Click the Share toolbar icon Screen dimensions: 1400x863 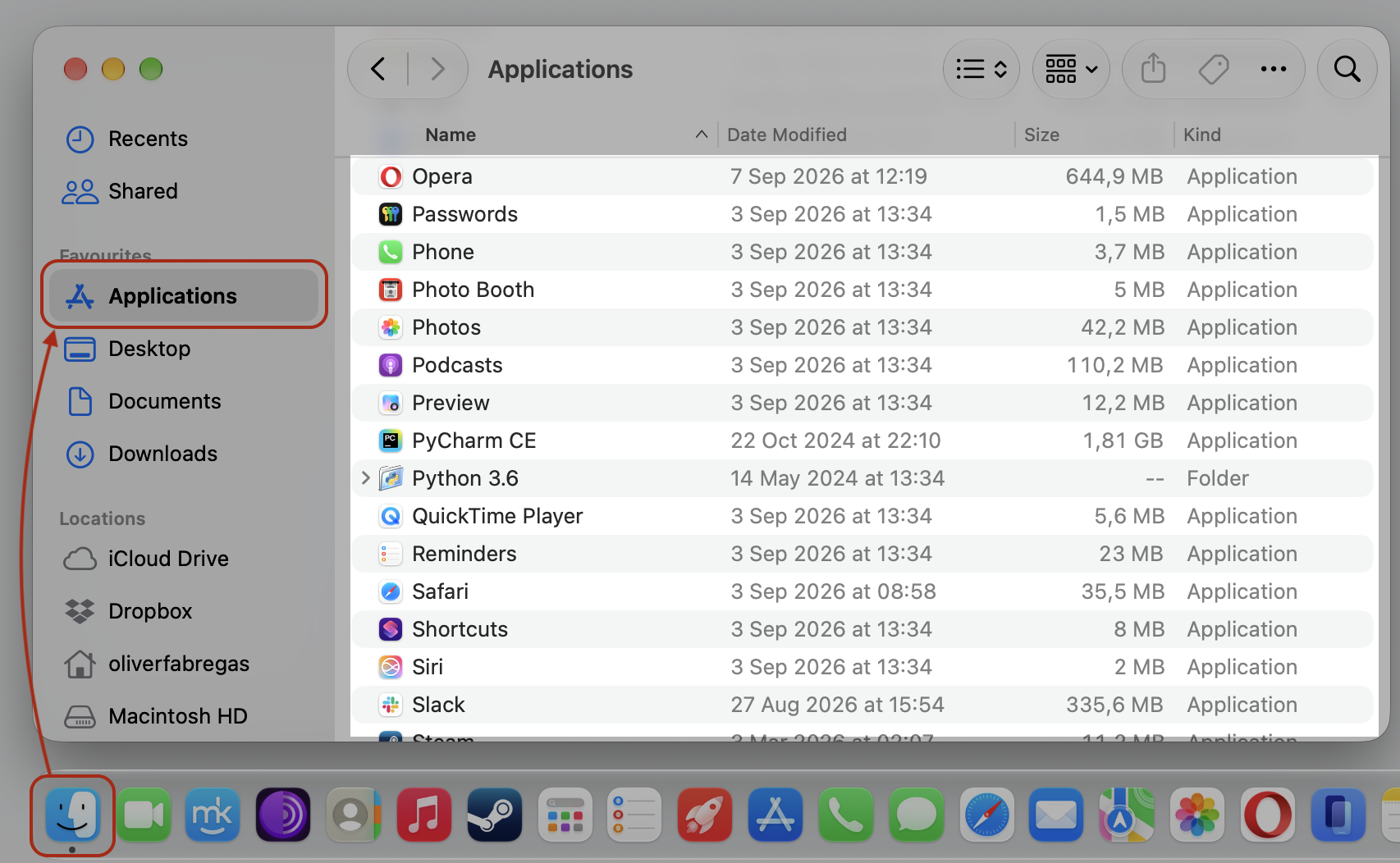click(1153, 69)
